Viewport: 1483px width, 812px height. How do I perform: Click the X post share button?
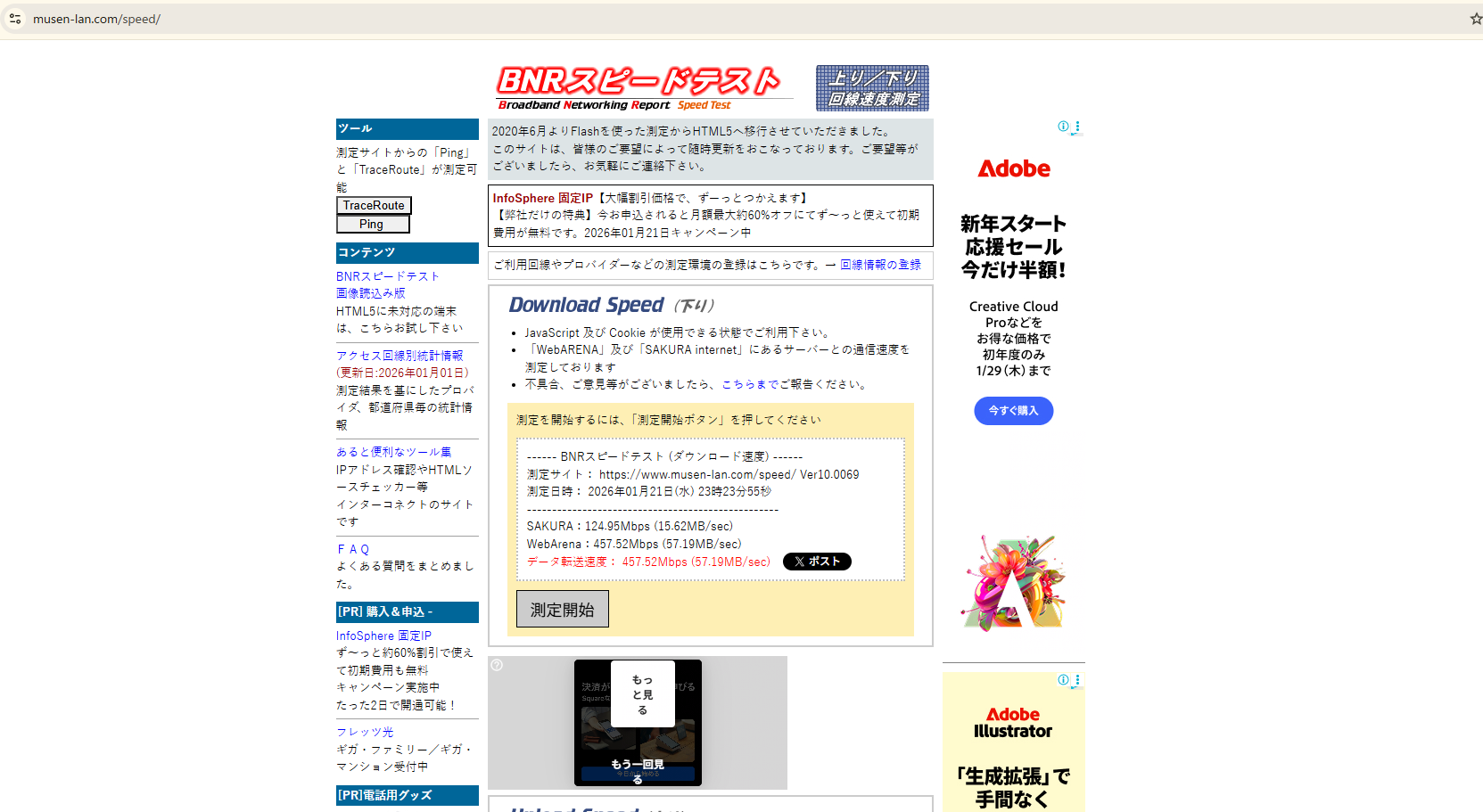[x=816, y=562]
